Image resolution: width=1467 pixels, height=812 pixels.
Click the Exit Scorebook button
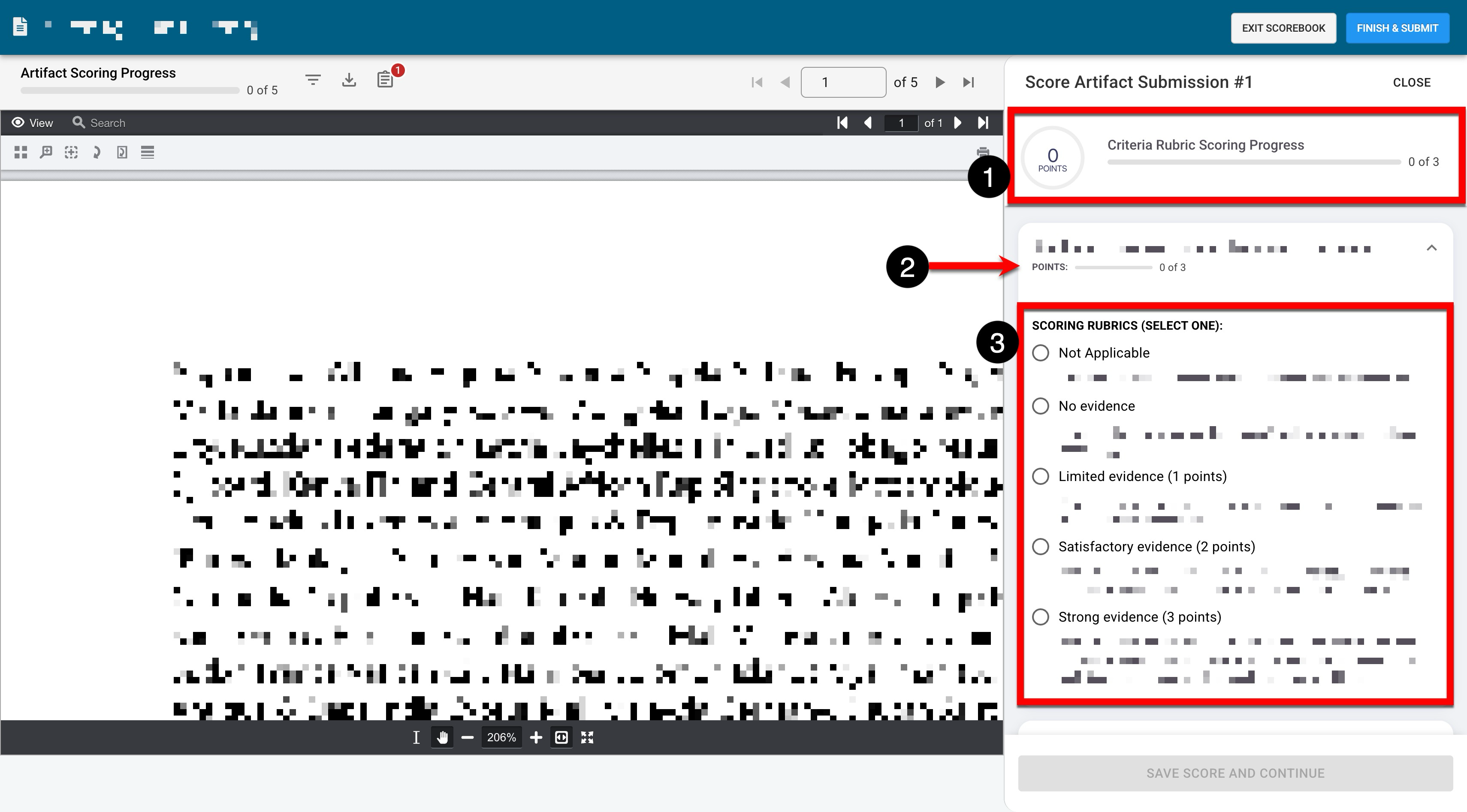(x=1283, y=28)
